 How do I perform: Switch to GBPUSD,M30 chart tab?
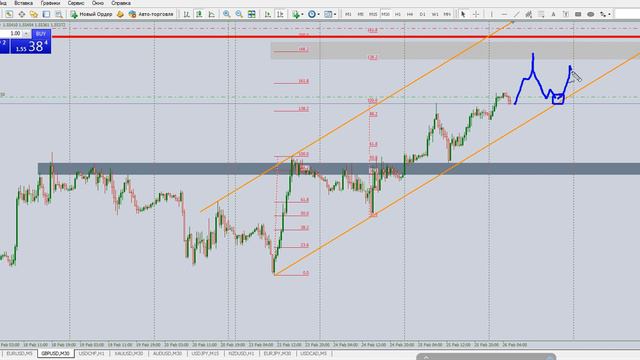[x=55, y=353]
